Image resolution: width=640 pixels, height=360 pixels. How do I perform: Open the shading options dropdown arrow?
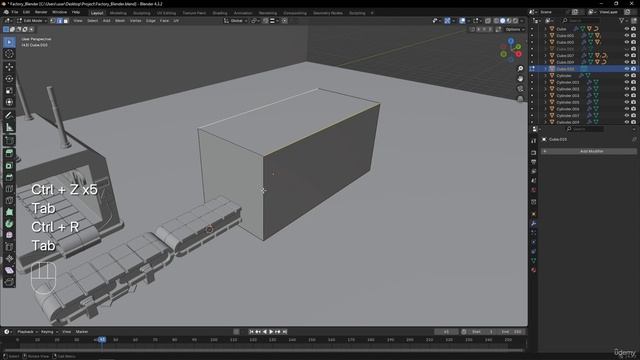[522, 20]
